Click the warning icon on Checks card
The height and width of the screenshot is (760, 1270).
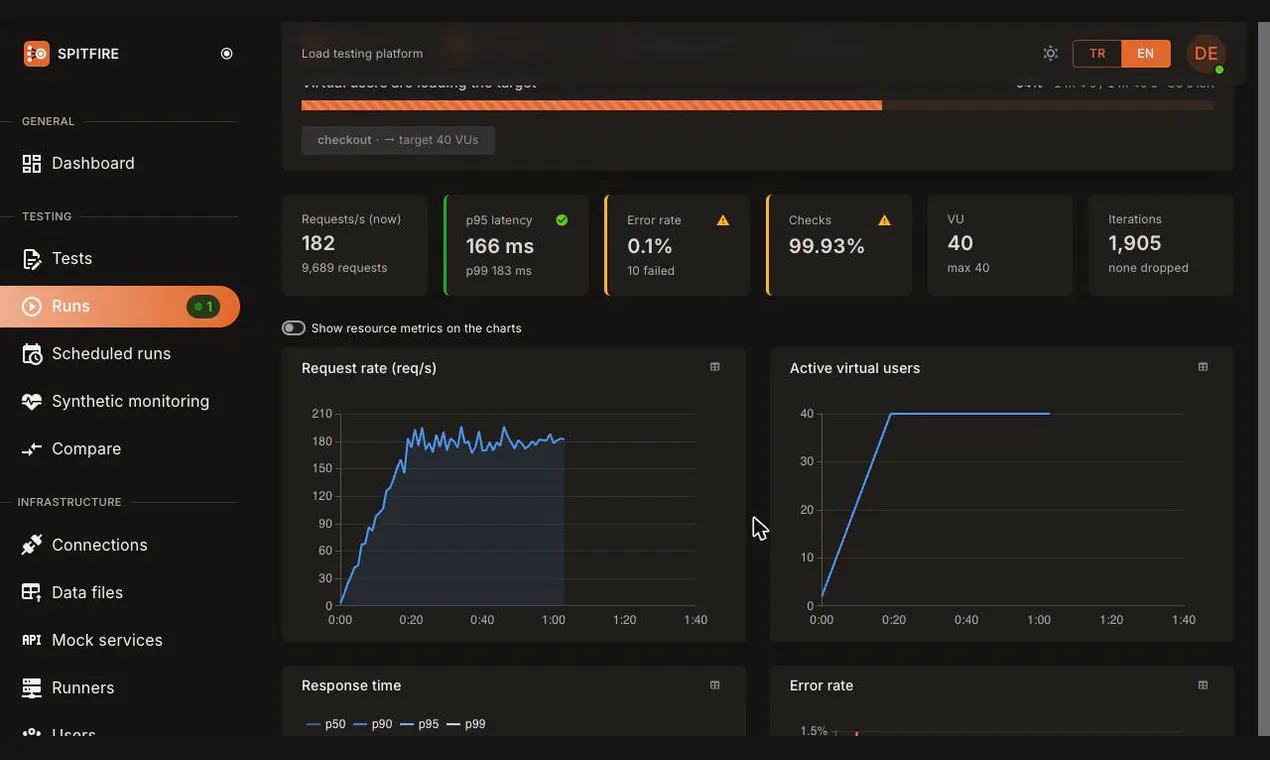pos(884,220)
